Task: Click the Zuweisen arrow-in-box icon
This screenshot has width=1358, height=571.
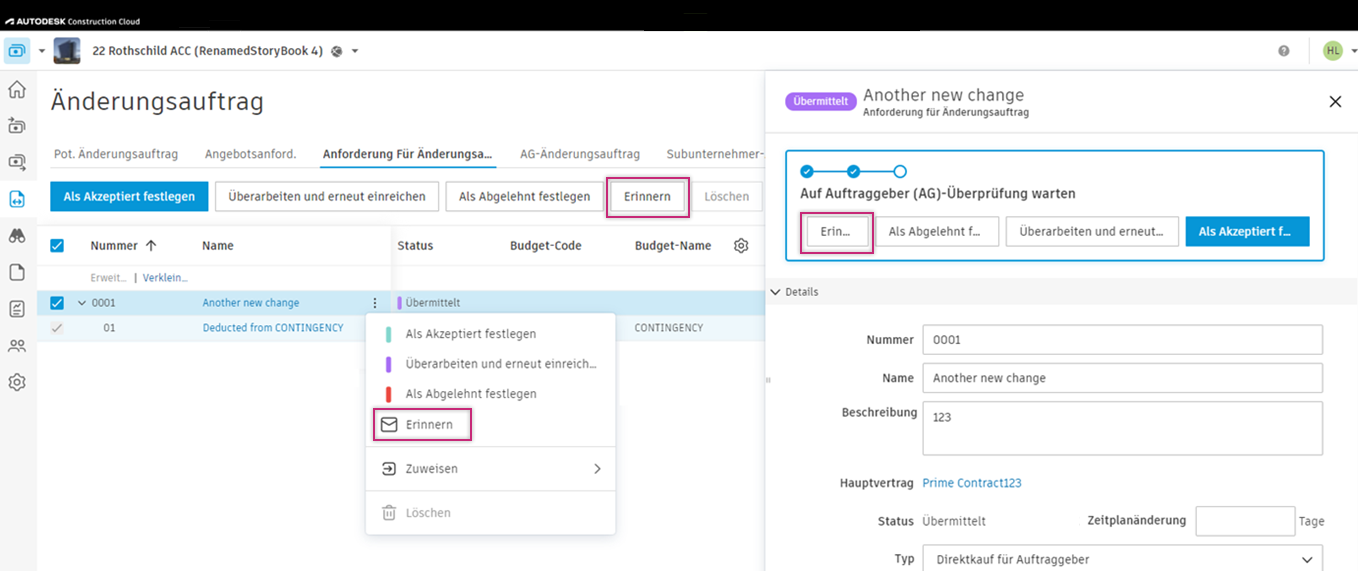Action: 389,468
